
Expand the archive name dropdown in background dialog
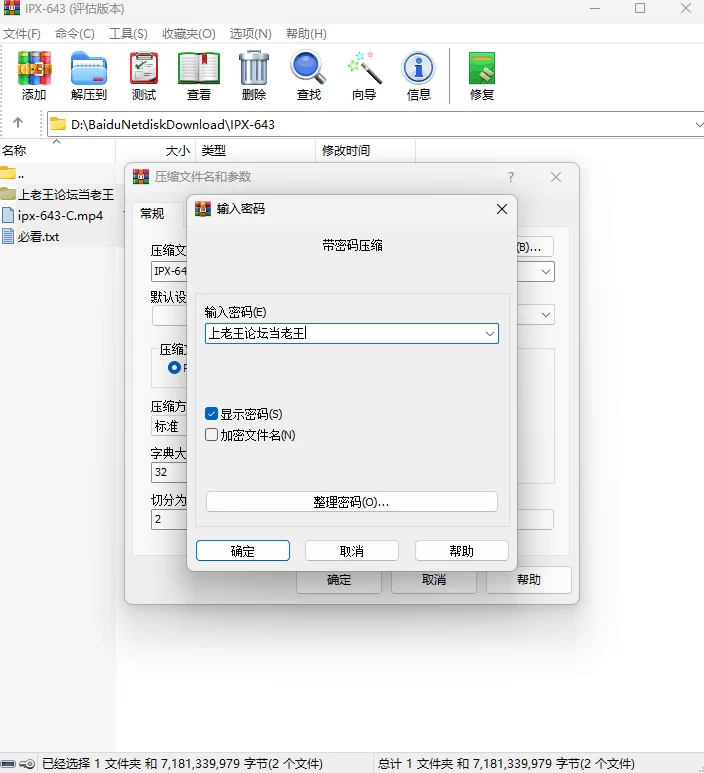(546, 272)
